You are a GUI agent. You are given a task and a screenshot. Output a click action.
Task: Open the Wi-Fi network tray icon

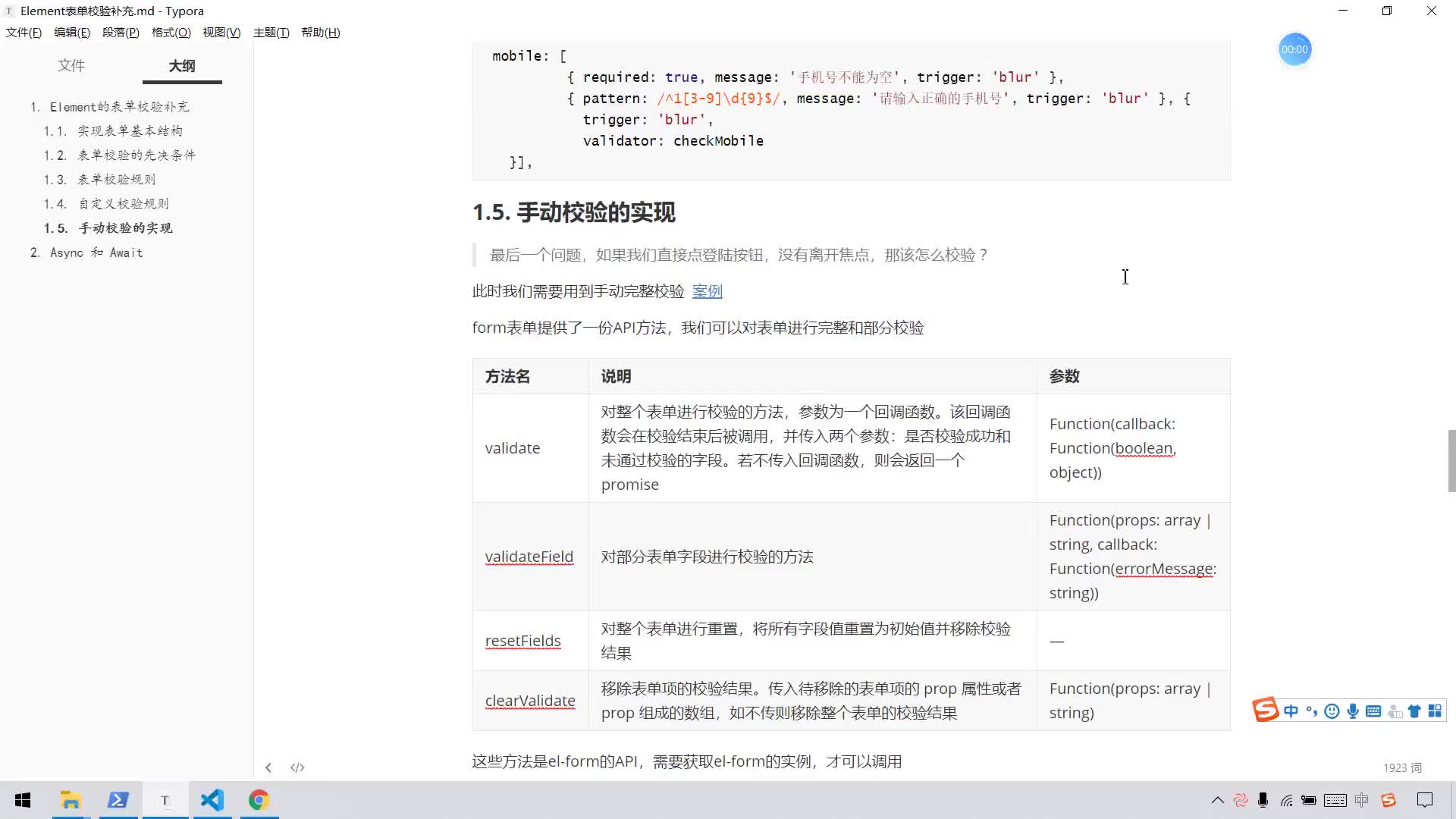[x=1287, y=800]
